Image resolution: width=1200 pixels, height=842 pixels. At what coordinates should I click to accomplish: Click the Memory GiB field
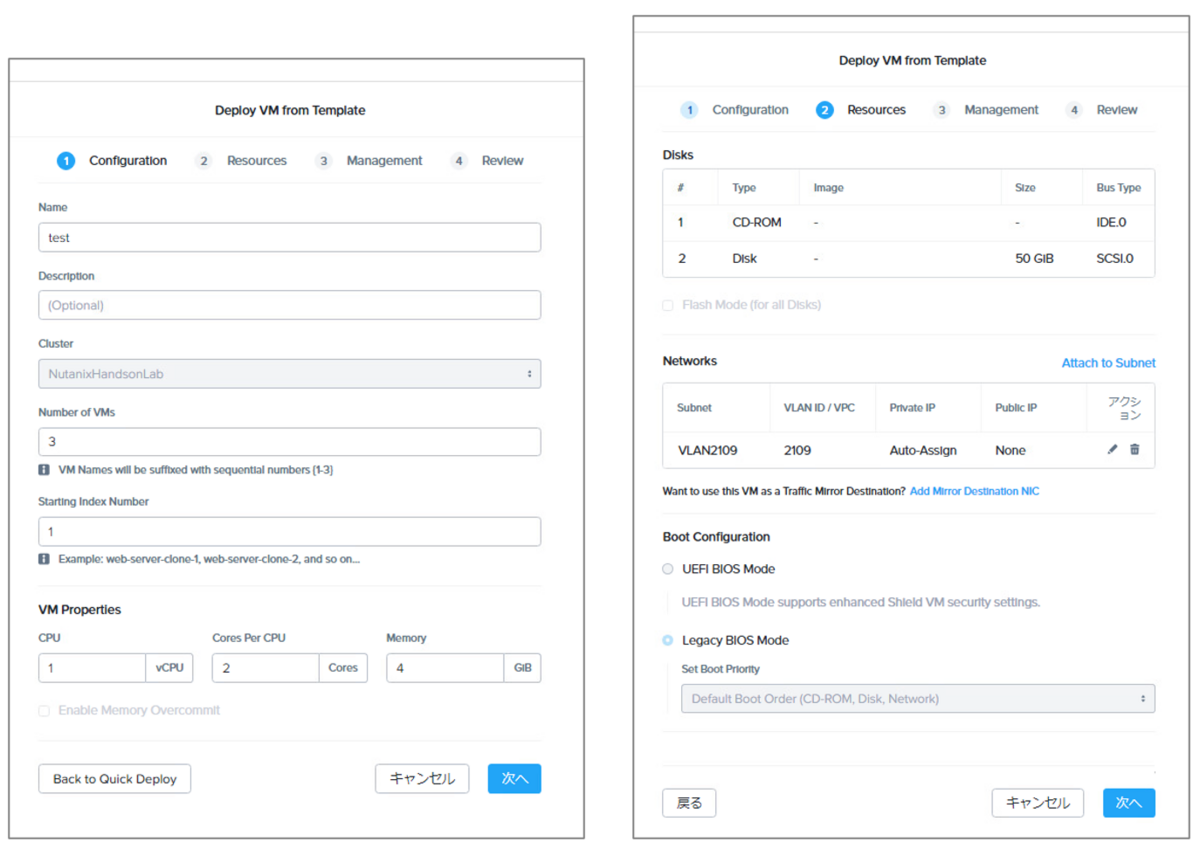tap(445, 668)
